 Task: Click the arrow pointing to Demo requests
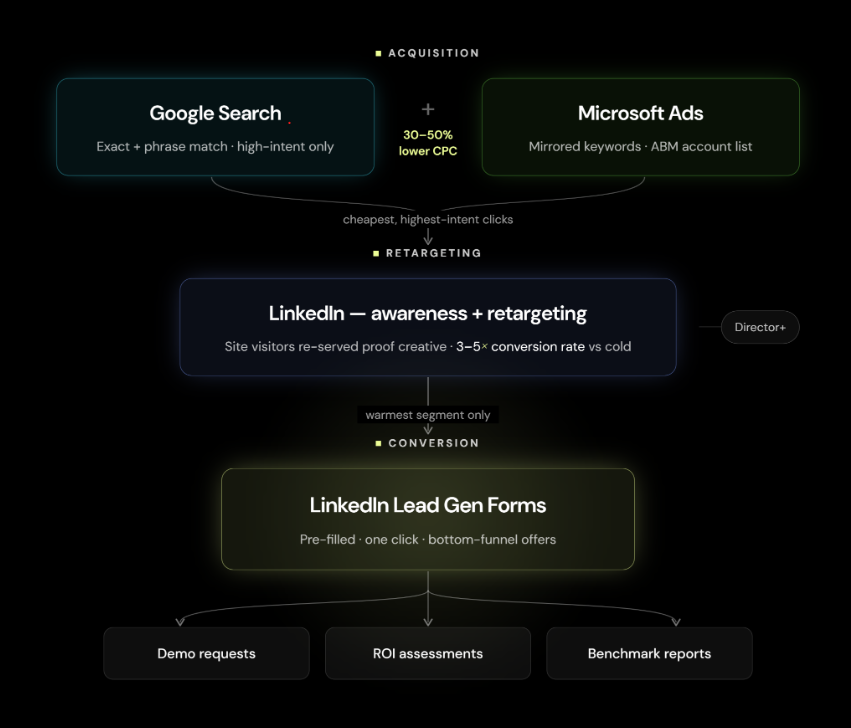coord(180,622)
